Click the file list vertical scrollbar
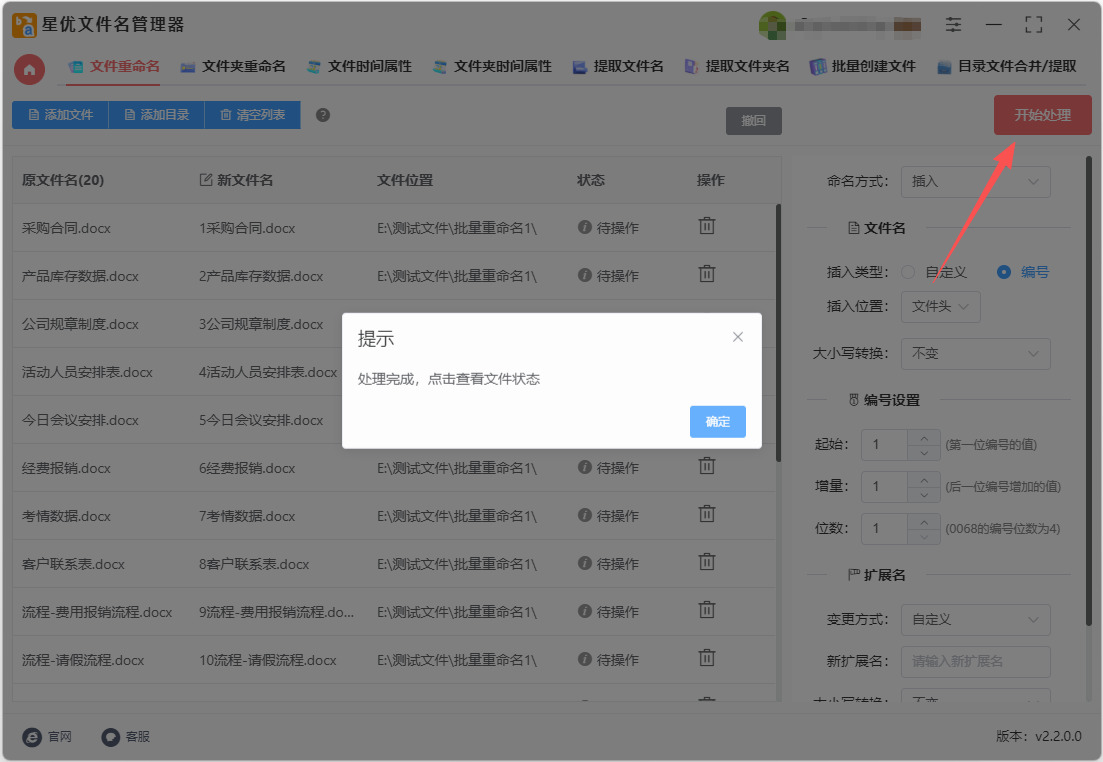 pyautogui.click(x=778, y=333)
